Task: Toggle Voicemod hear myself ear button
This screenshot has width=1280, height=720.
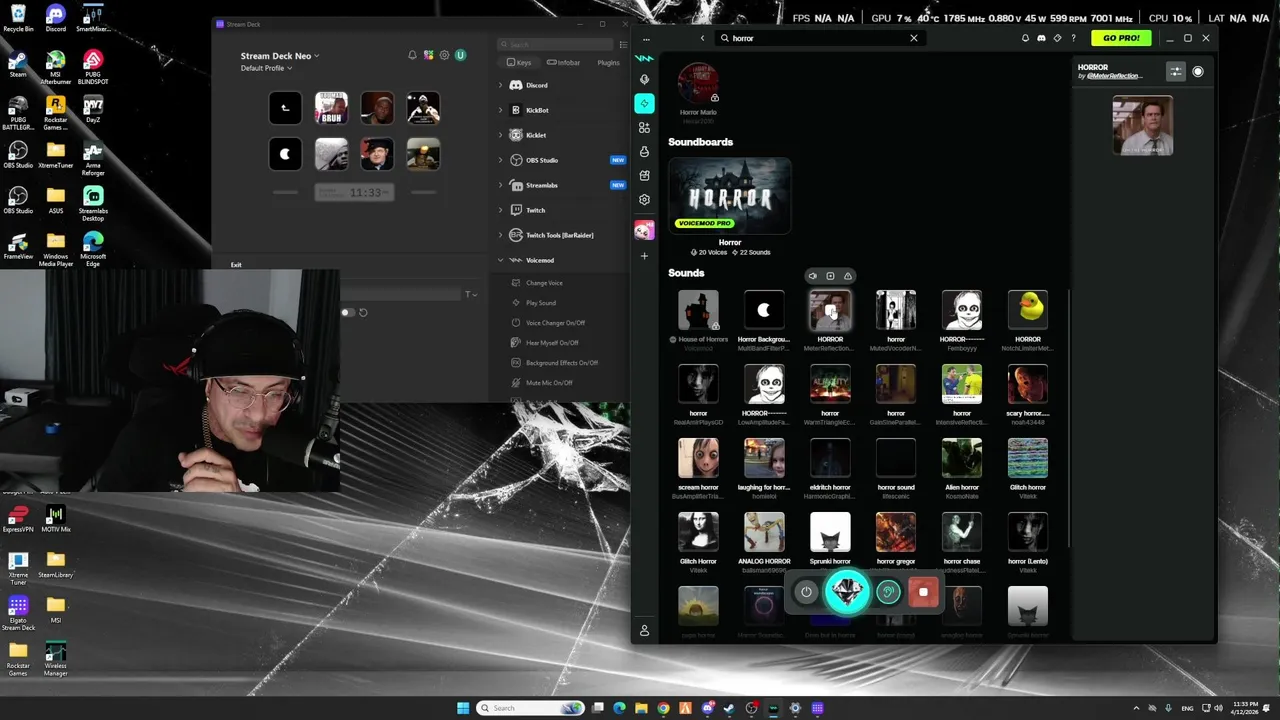Action: 888,592
